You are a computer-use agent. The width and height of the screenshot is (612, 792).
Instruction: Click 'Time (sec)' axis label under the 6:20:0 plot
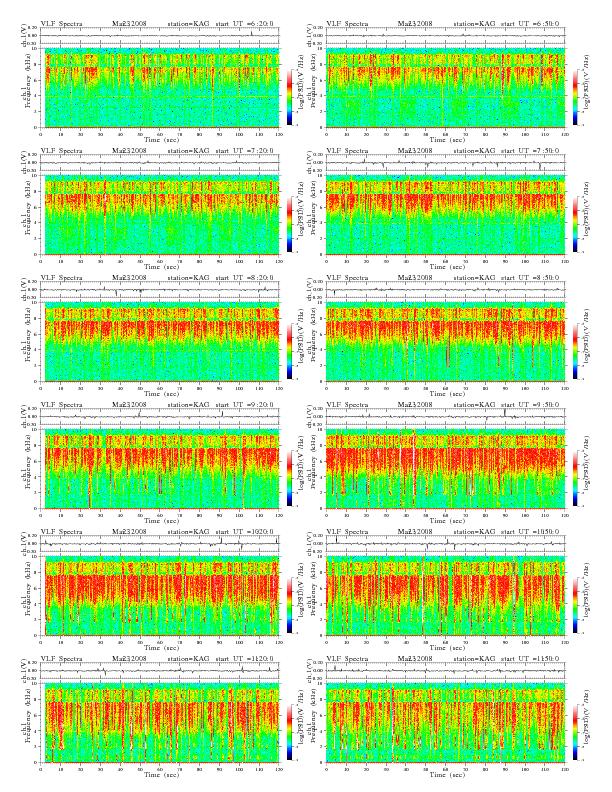(161, 139)
